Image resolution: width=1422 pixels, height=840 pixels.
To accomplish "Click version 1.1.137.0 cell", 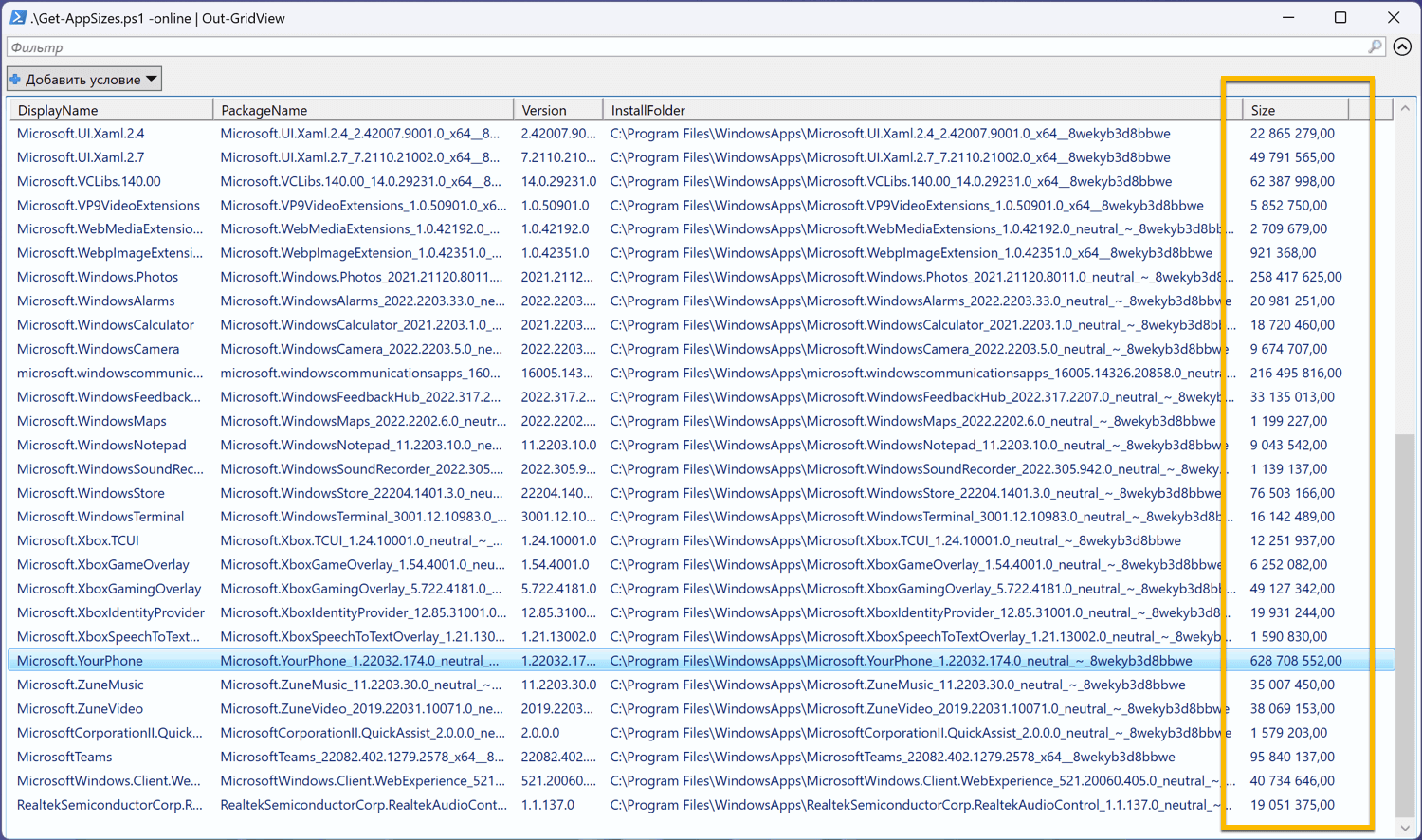I will tap(548, 805).
